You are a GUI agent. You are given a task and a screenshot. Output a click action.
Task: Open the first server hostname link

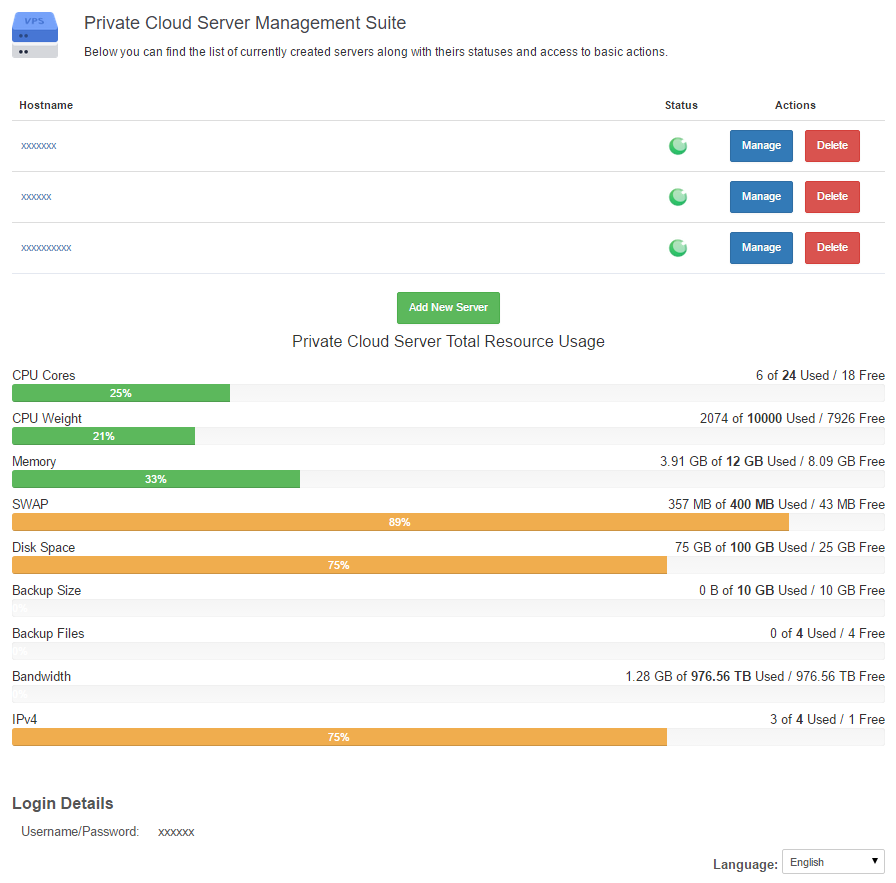pyautogui.click(x=39, y=146)
